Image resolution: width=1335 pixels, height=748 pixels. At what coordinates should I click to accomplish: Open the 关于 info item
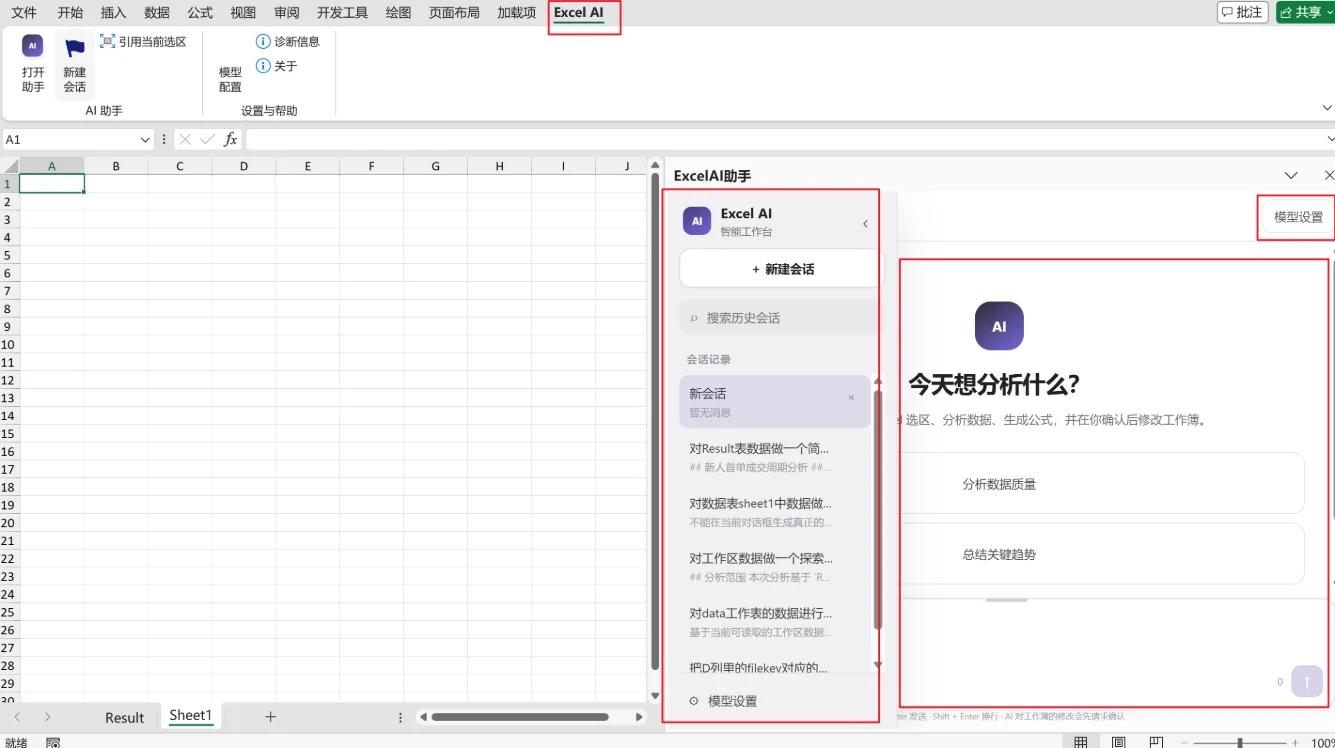pos(277,66)
